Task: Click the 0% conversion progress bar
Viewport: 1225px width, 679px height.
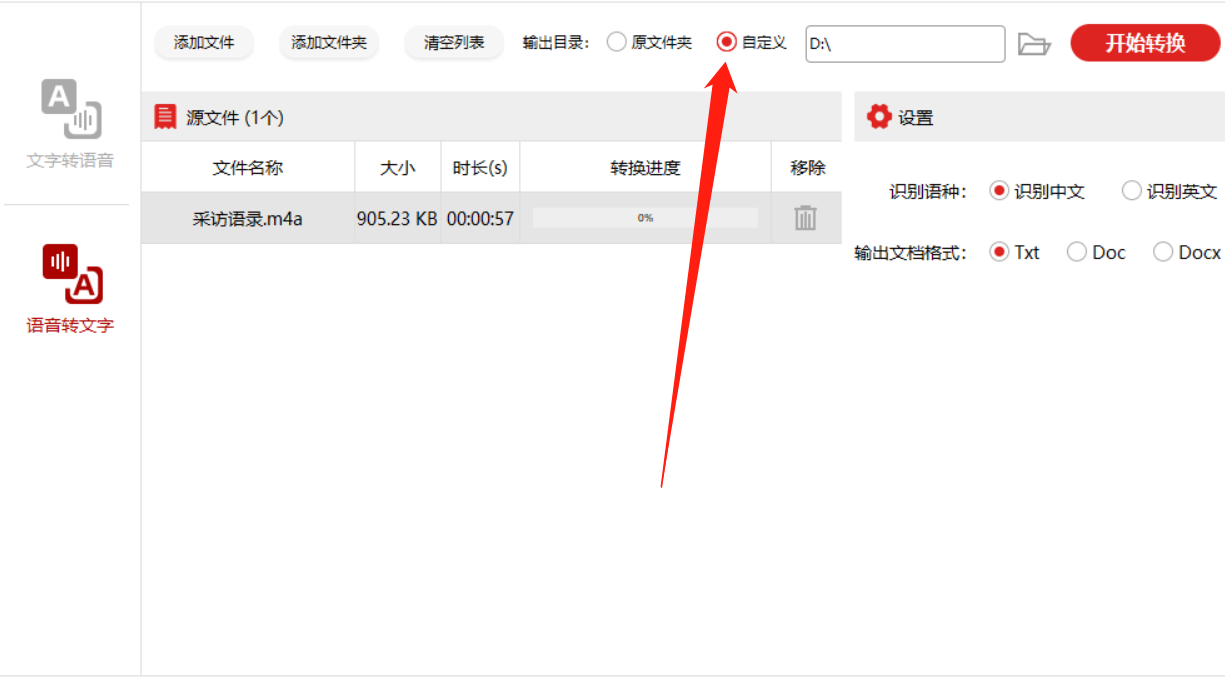Action: (645, 218)
